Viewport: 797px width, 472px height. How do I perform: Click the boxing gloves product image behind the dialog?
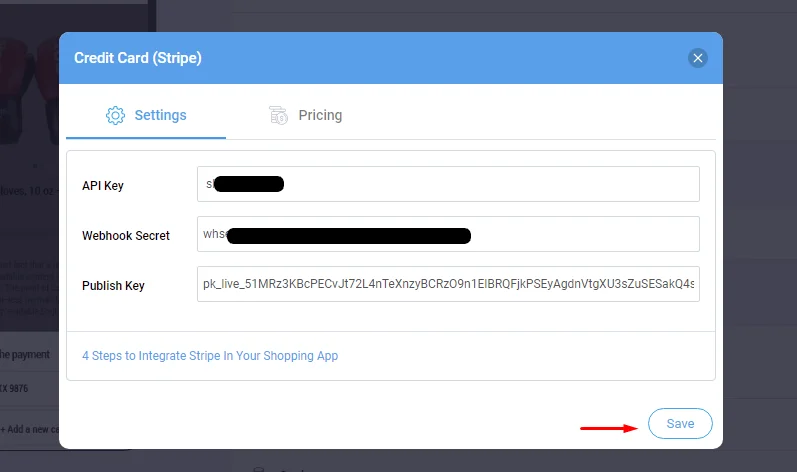coord(29,91)
